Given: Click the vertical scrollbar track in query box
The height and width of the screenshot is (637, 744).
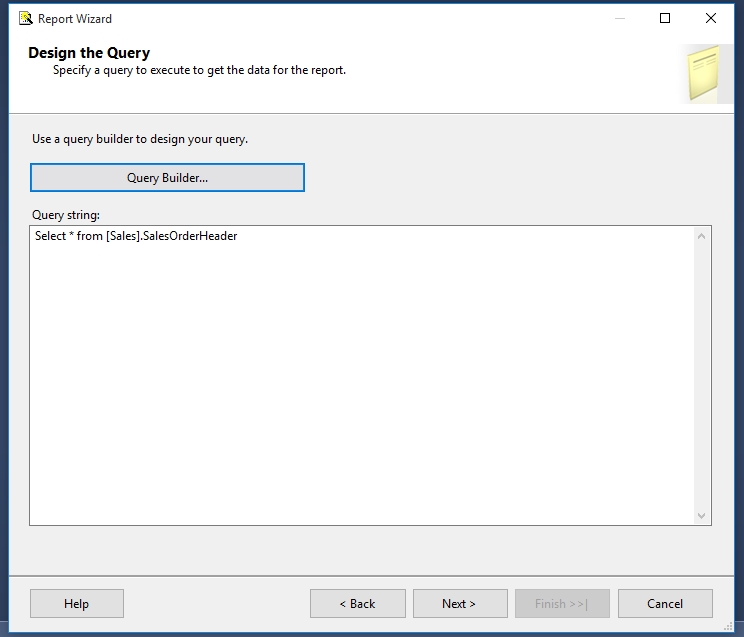Looking at the screenshot, I should point(701,375).
